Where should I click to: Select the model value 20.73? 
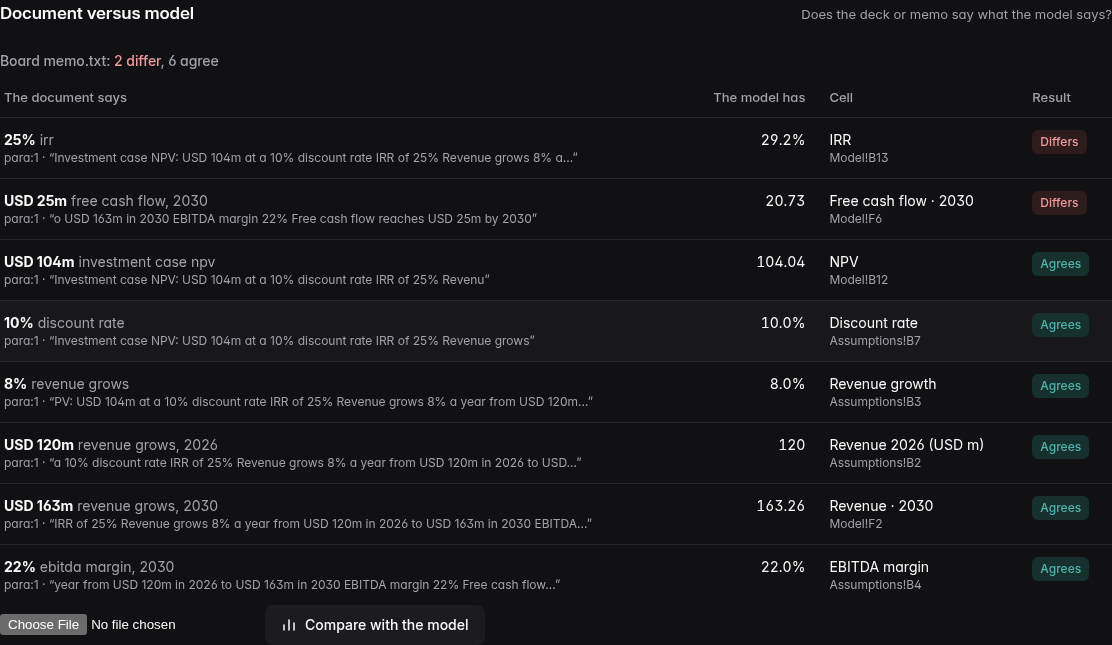[785, 202]
